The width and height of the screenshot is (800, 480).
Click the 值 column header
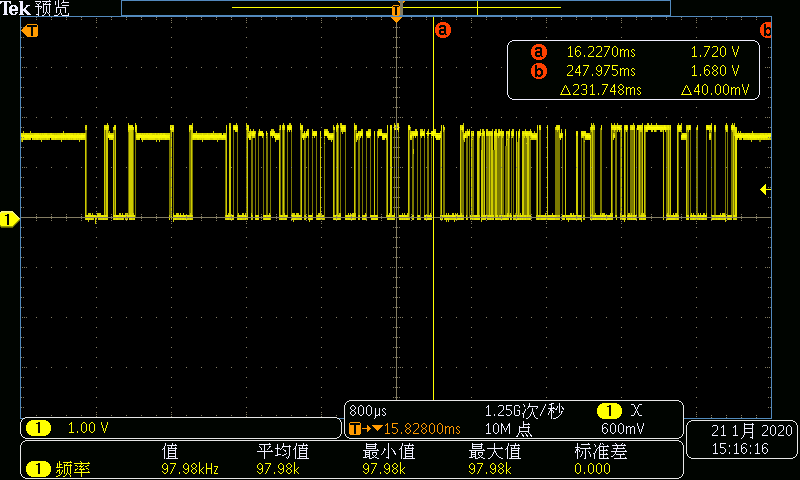coord(170,451)
